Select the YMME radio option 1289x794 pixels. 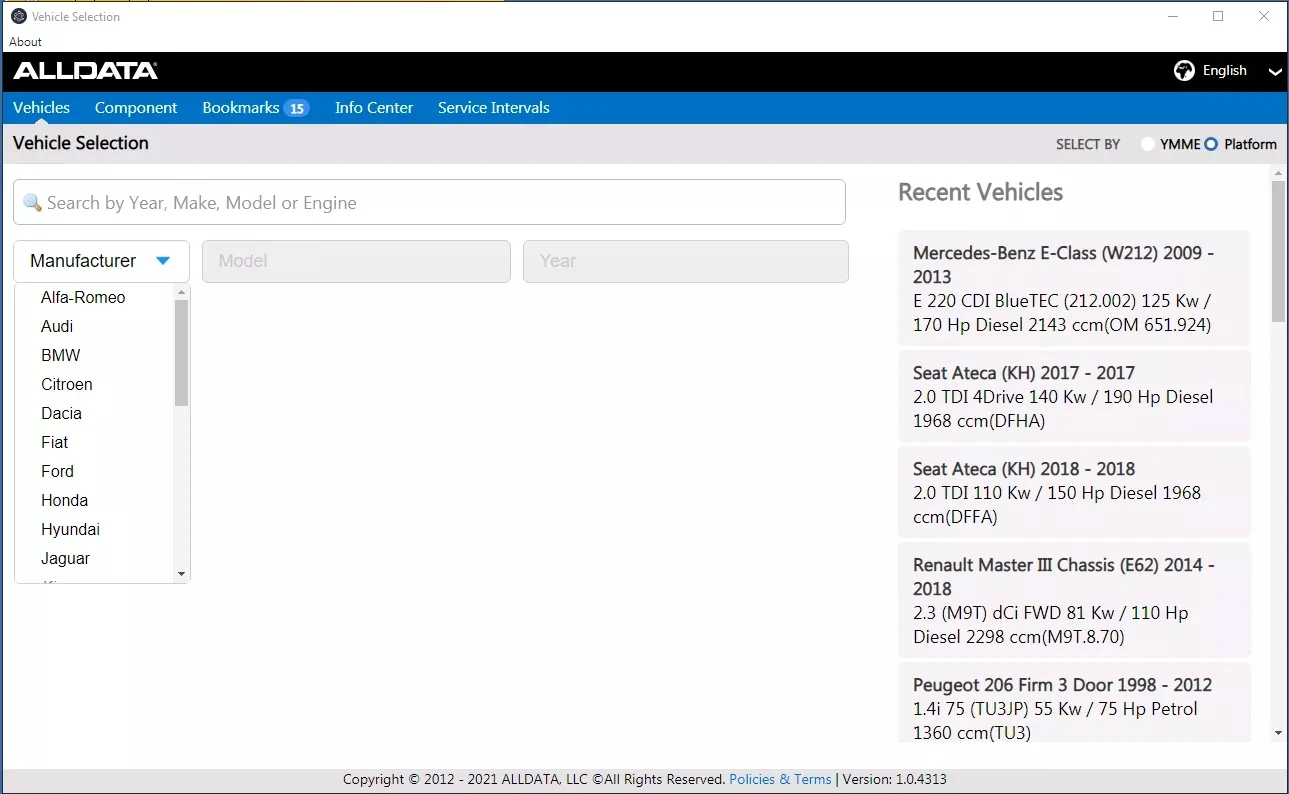pyautogui.click(x=1147, y=144)
